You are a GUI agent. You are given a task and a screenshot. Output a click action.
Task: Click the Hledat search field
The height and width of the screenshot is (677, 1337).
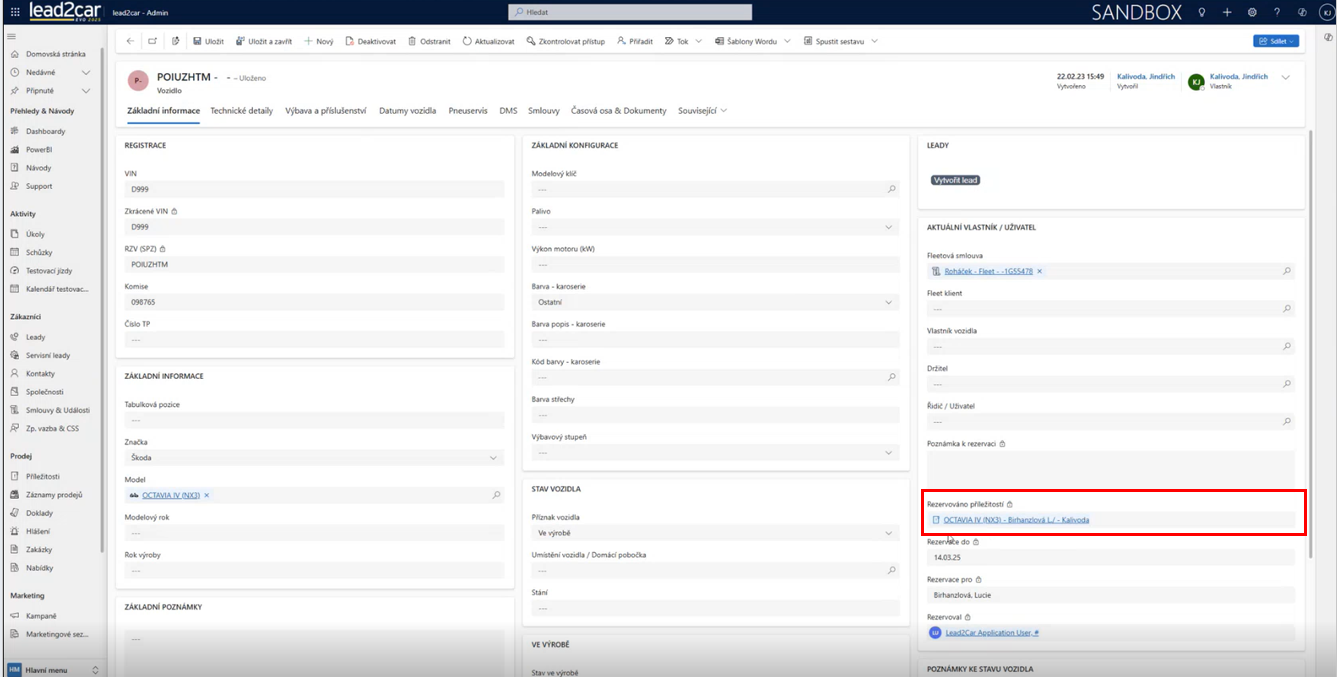[x=630, y=12]
